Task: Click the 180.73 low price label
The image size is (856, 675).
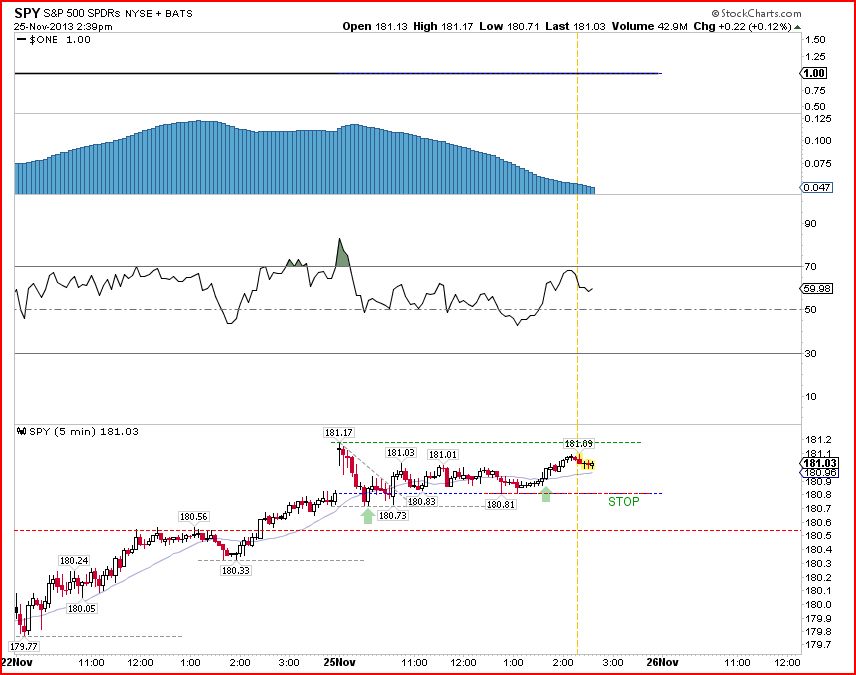Action: pyautogui.click(x=393, y=515)
